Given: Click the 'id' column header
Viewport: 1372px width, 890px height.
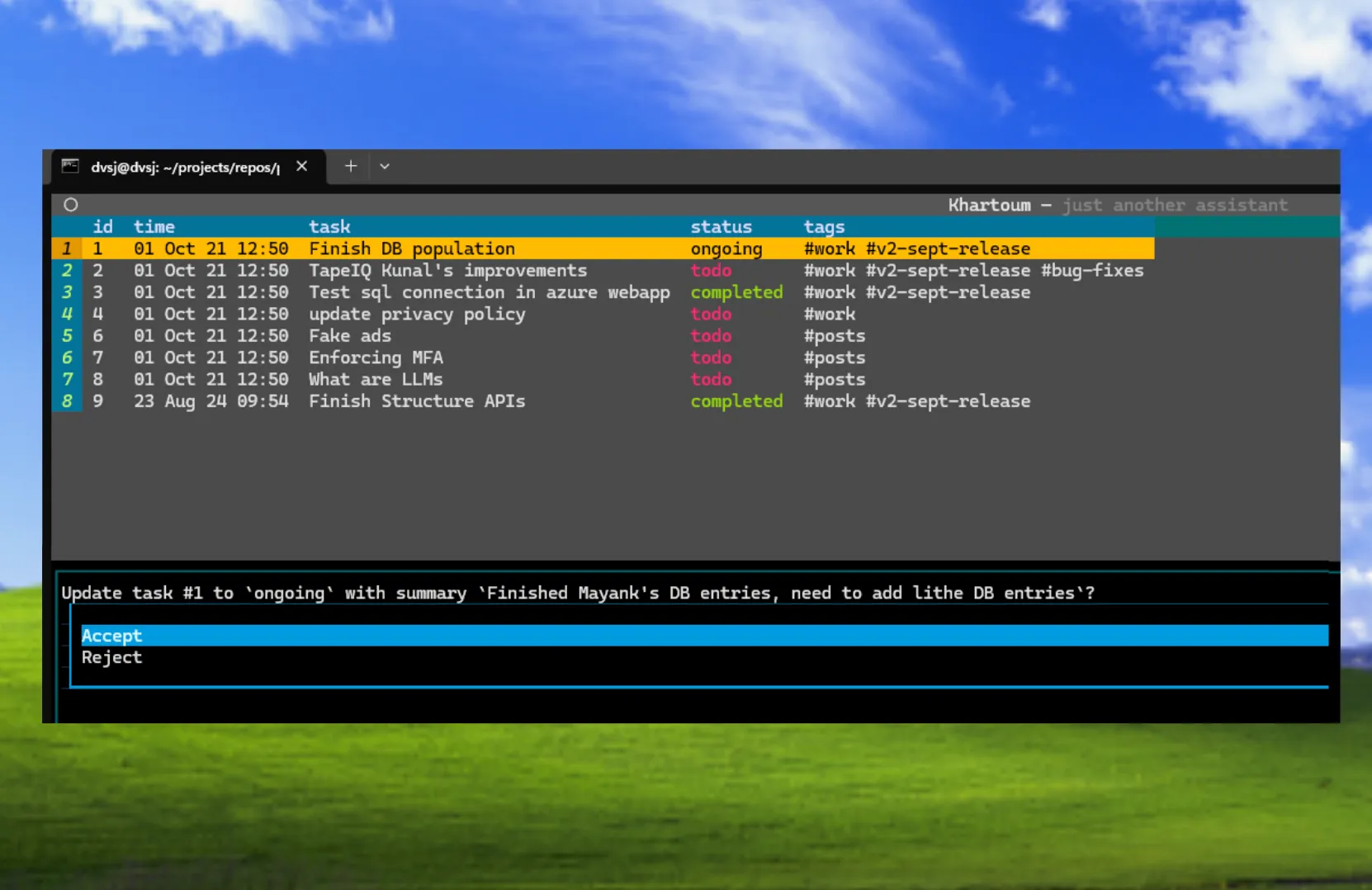Looking at the screenshot, I should [102, 226].
